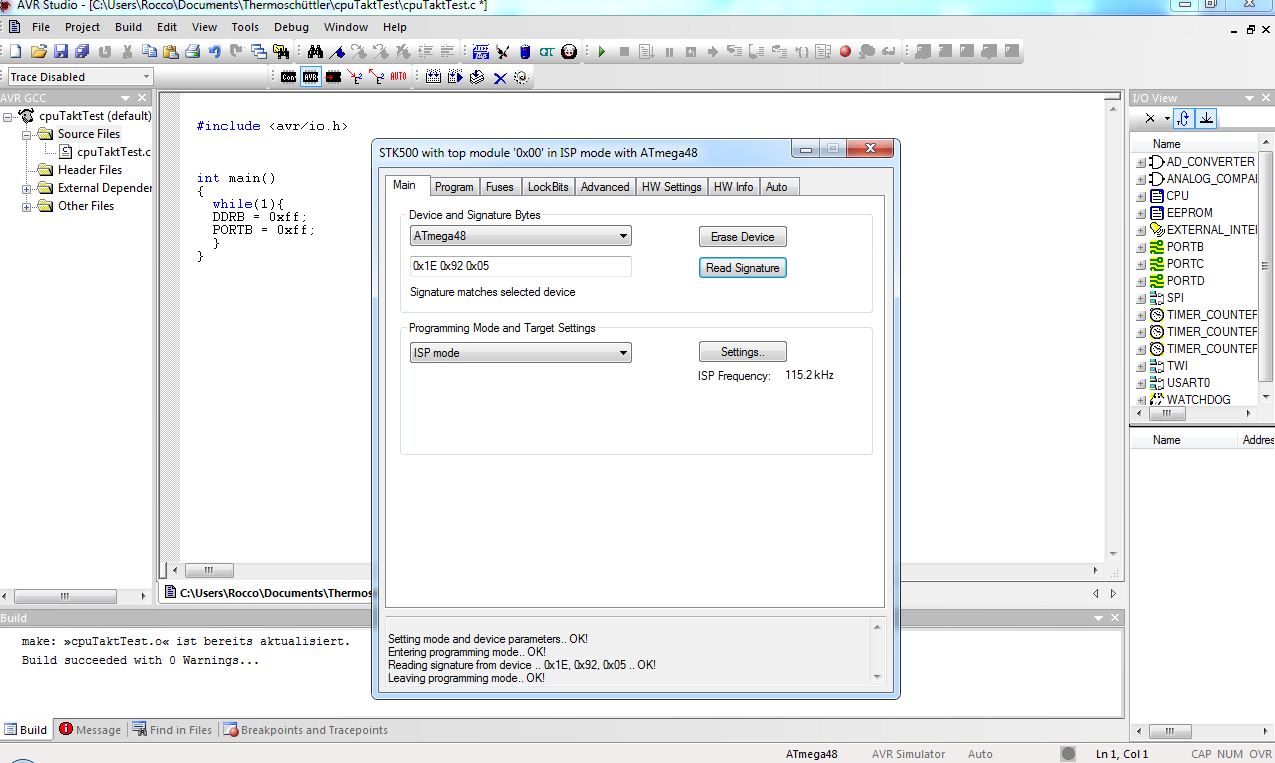Click the AVR Simulator status bar entry
The image size is (1275, 763).
click(908, 754)
